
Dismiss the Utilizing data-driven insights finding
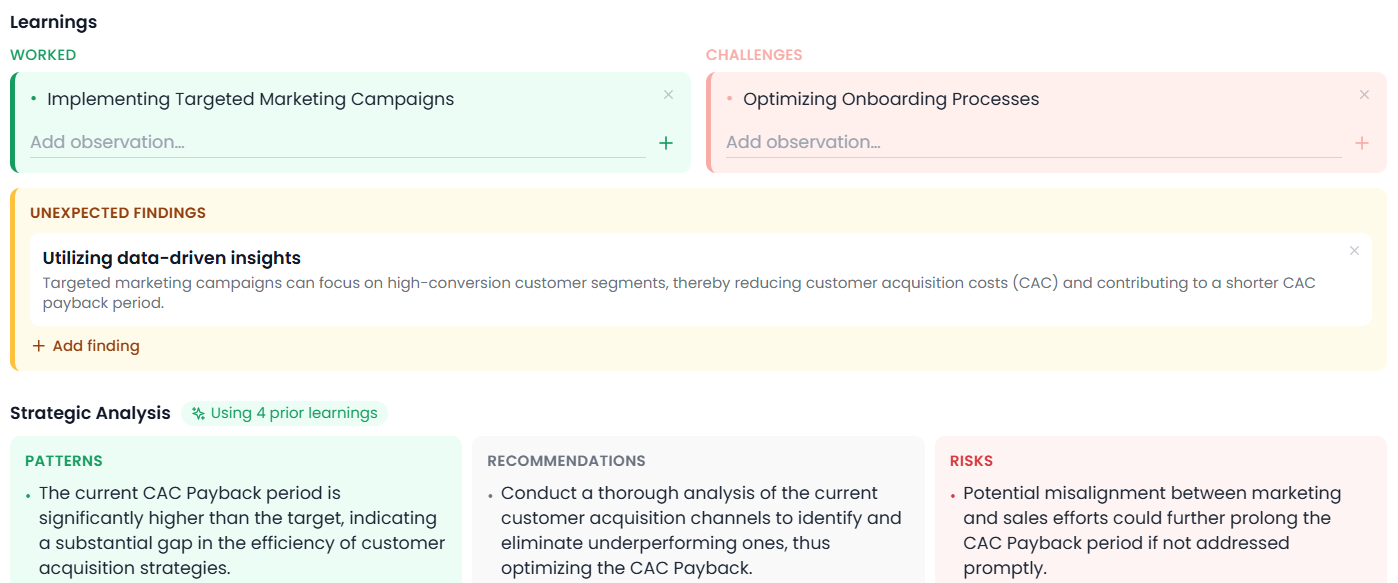[1354, 251]
